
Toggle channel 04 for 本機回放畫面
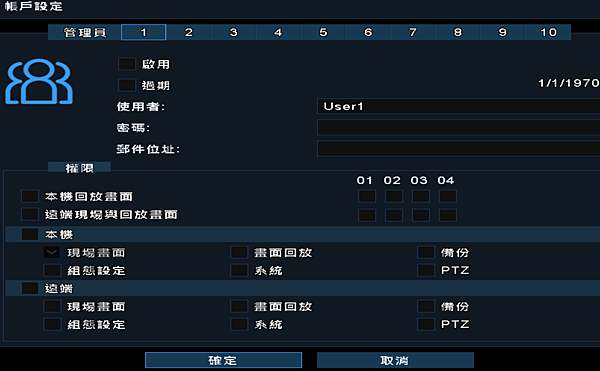coord(447,196)
